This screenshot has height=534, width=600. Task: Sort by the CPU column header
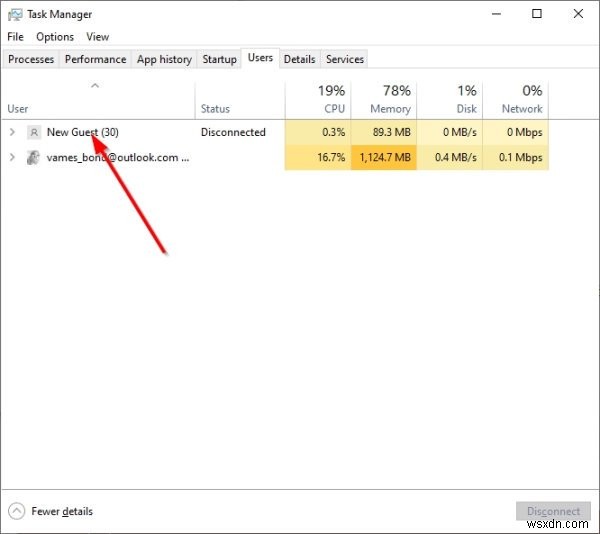[x=318, y=100]
